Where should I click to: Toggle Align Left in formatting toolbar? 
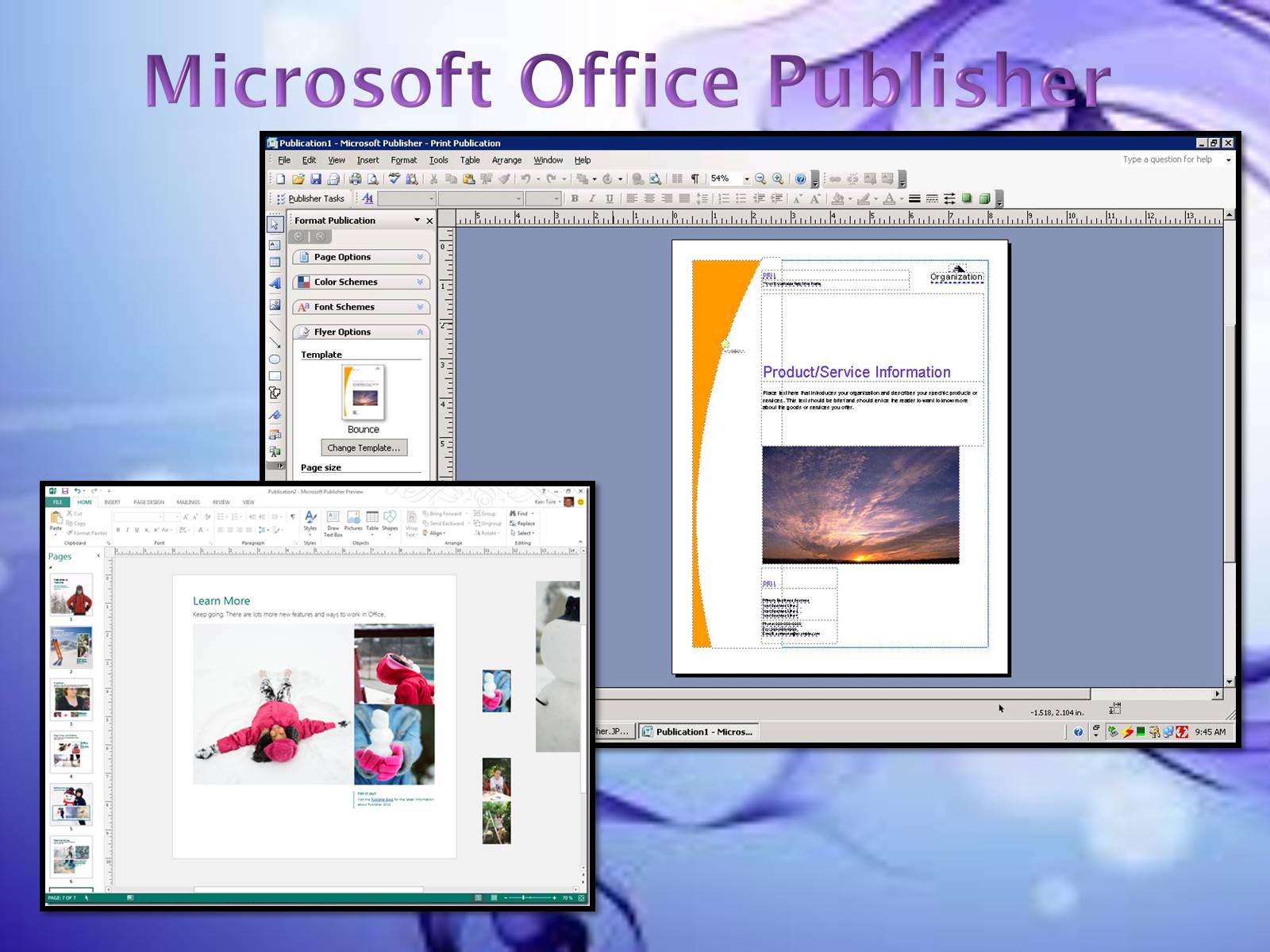point(632,198)
